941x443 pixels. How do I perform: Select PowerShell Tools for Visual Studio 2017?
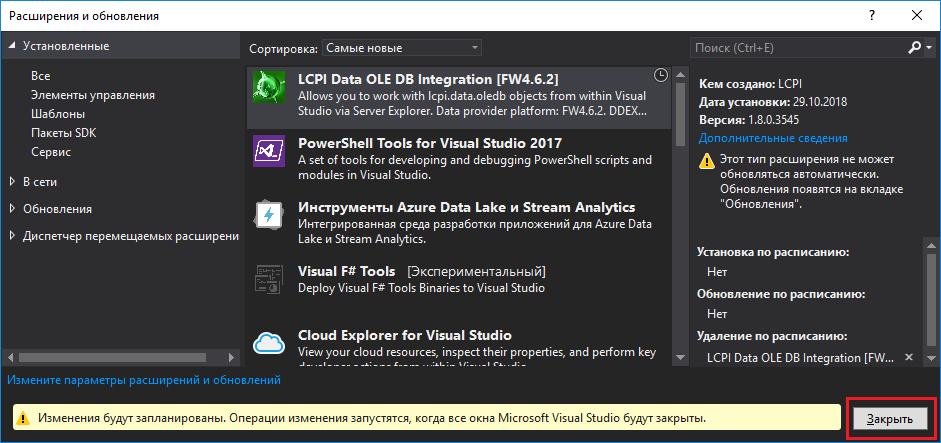pos(430,143)
